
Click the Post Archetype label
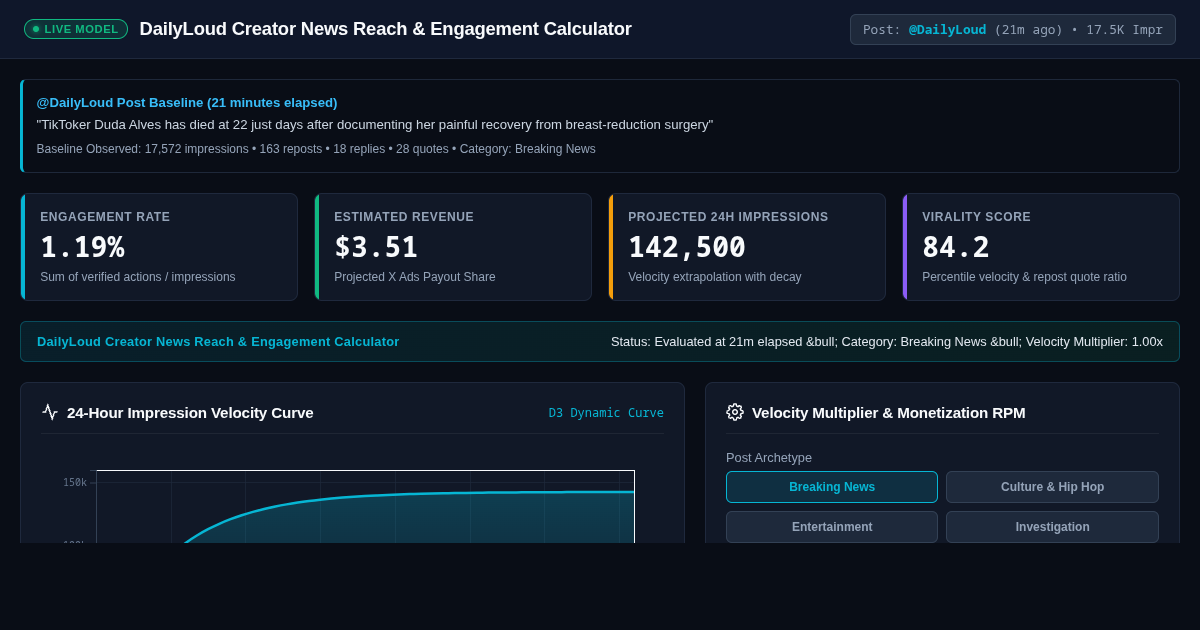[769, 457]
